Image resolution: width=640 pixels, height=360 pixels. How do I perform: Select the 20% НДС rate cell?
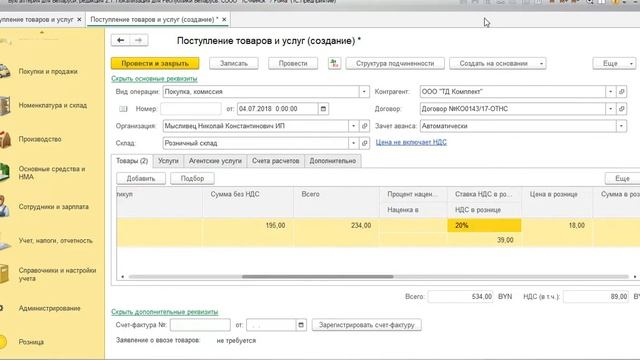[484, 225]
